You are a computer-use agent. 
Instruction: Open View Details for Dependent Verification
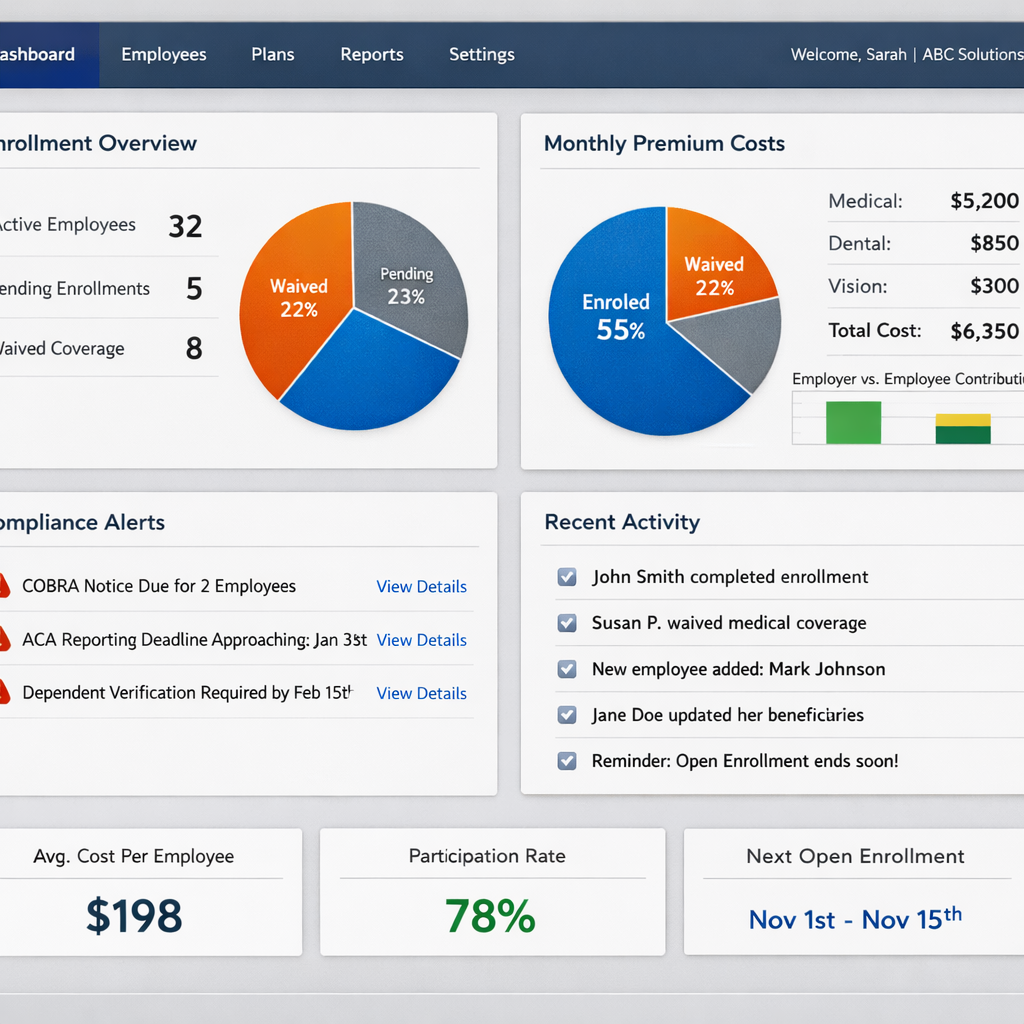click(x=421, y=693)
